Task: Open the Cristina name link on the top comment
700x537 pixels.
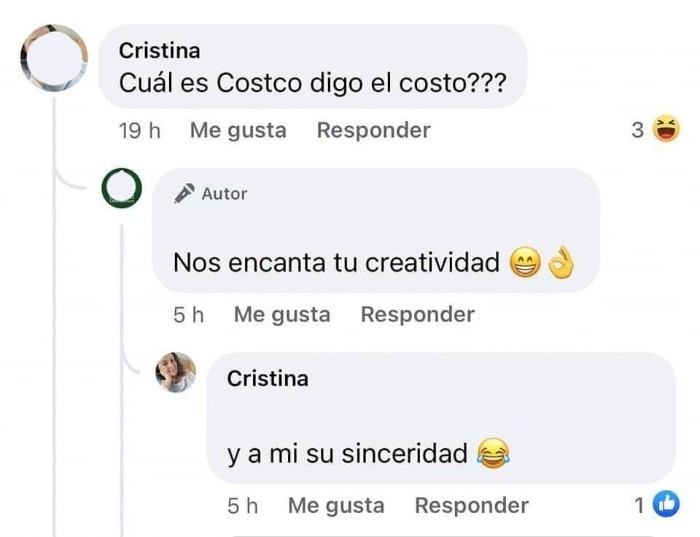Action: point(159,50)
